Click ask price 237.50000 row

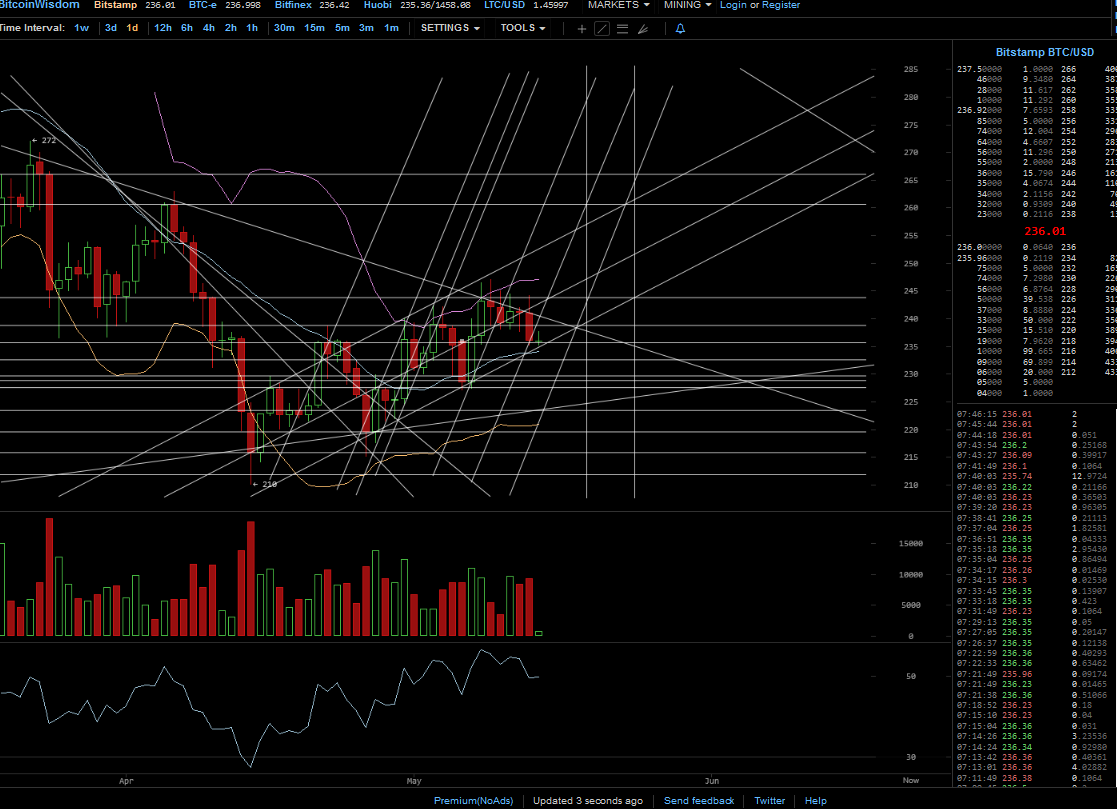(1035, 69)
